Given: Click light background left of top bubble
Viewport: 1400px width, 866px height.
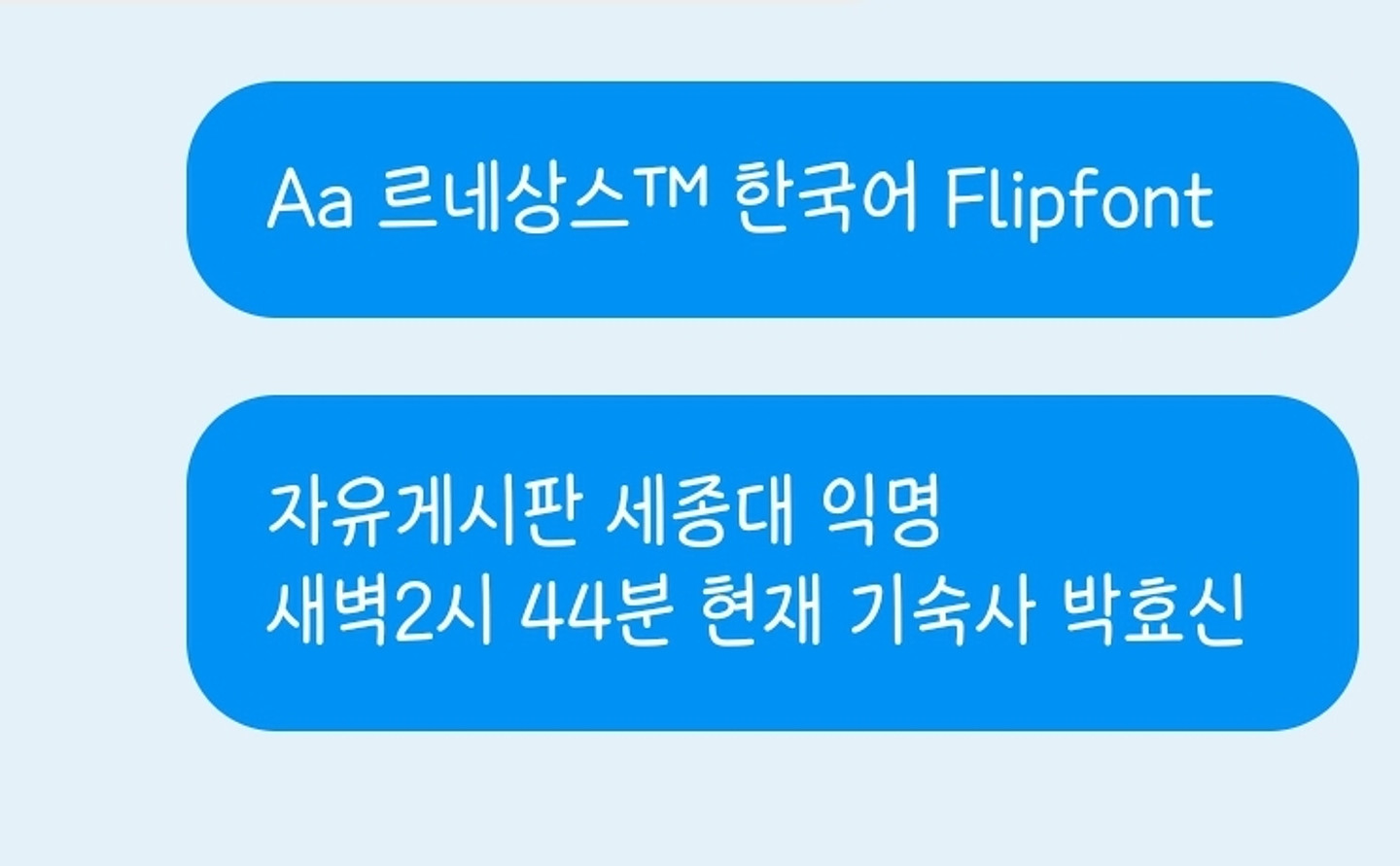Looking at the screenshot, I should pyautogui.click(x=92, y=199).
